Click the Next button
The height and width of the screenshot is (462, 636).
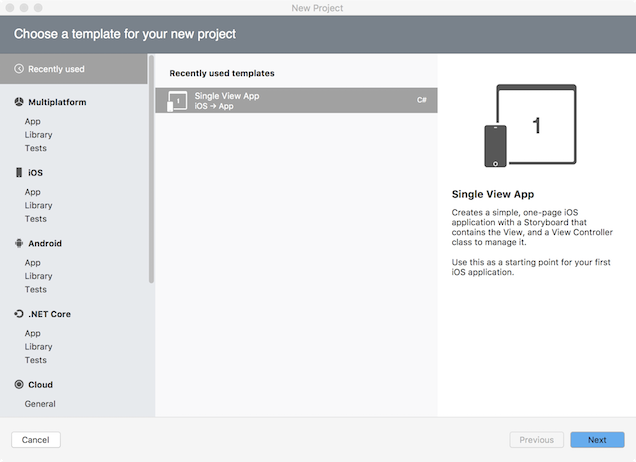coord(597,440)
